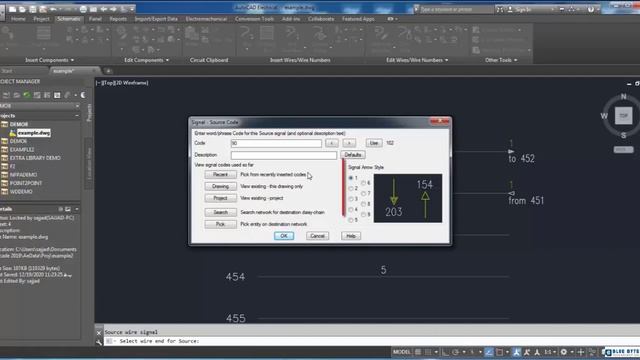Screen dimensions: 640x360
Task: Click the crescent-shaped icon ending Project Manager toolbar
Action: pos(83,95)
